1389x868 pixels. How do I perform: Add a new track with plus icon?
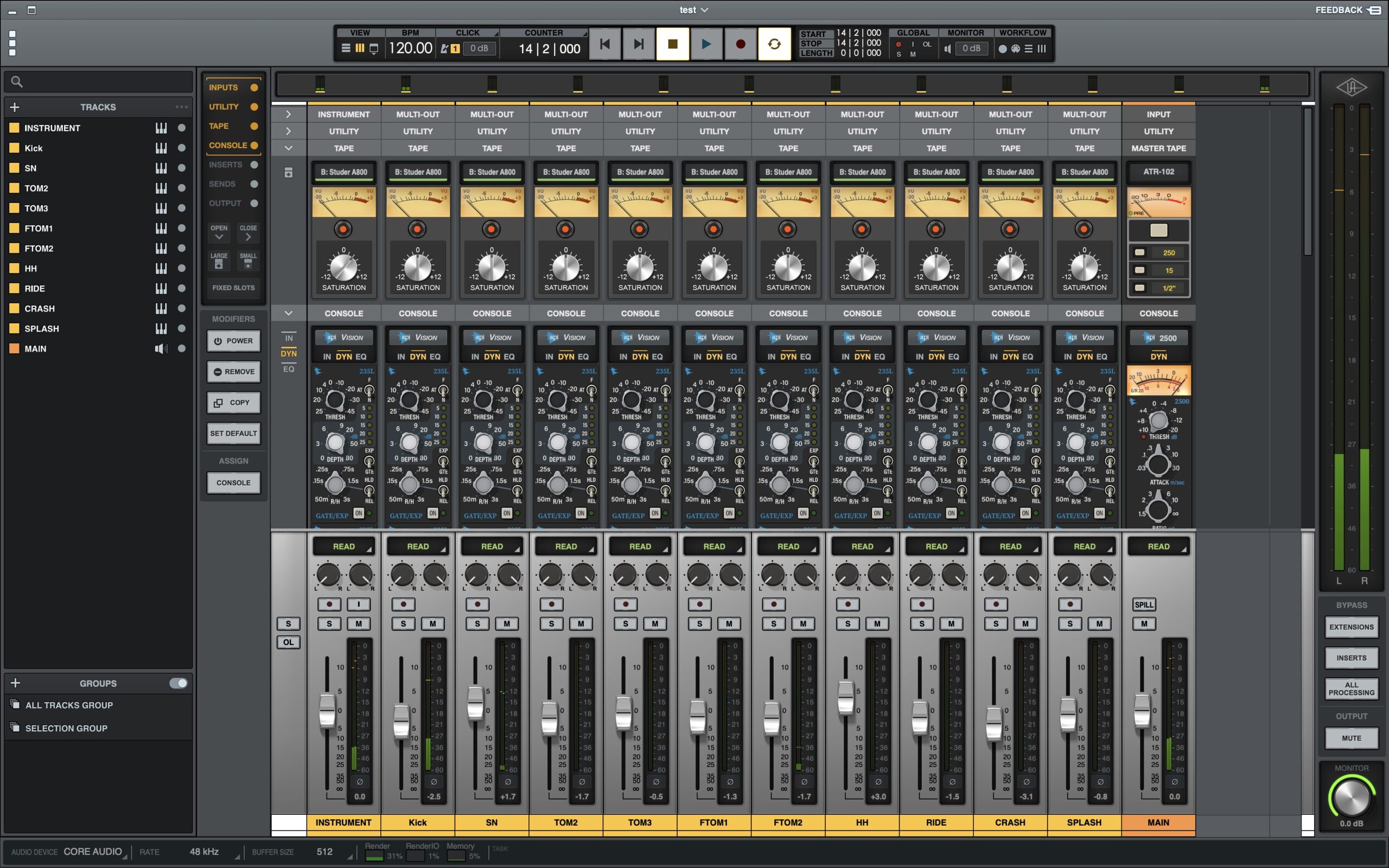coord(15,107)
